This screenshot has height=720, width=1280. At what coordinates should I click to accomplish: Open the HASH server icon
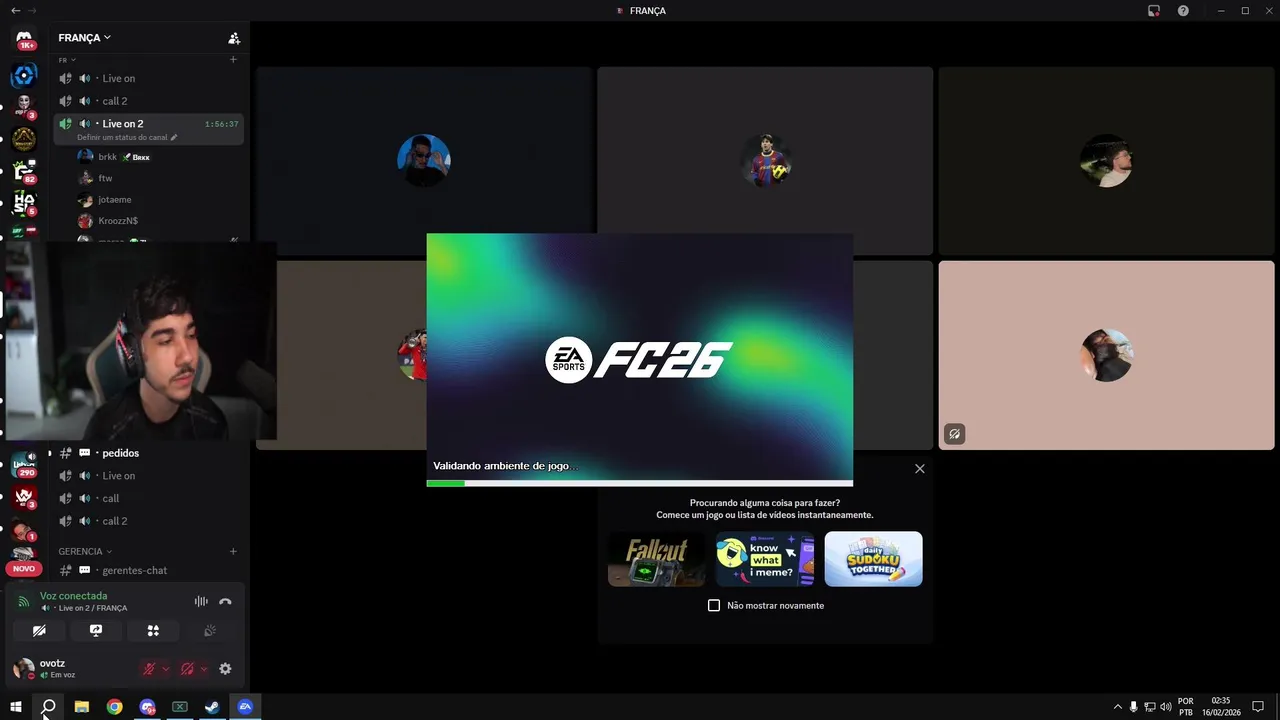coord(24,203)
